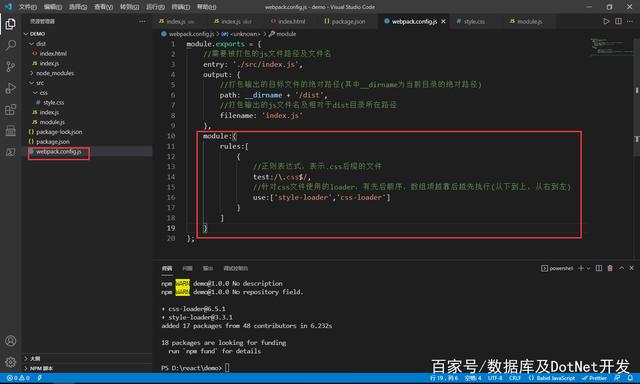Click the kill terminal trash icon

pyautogui.click(x=610, y=268)
